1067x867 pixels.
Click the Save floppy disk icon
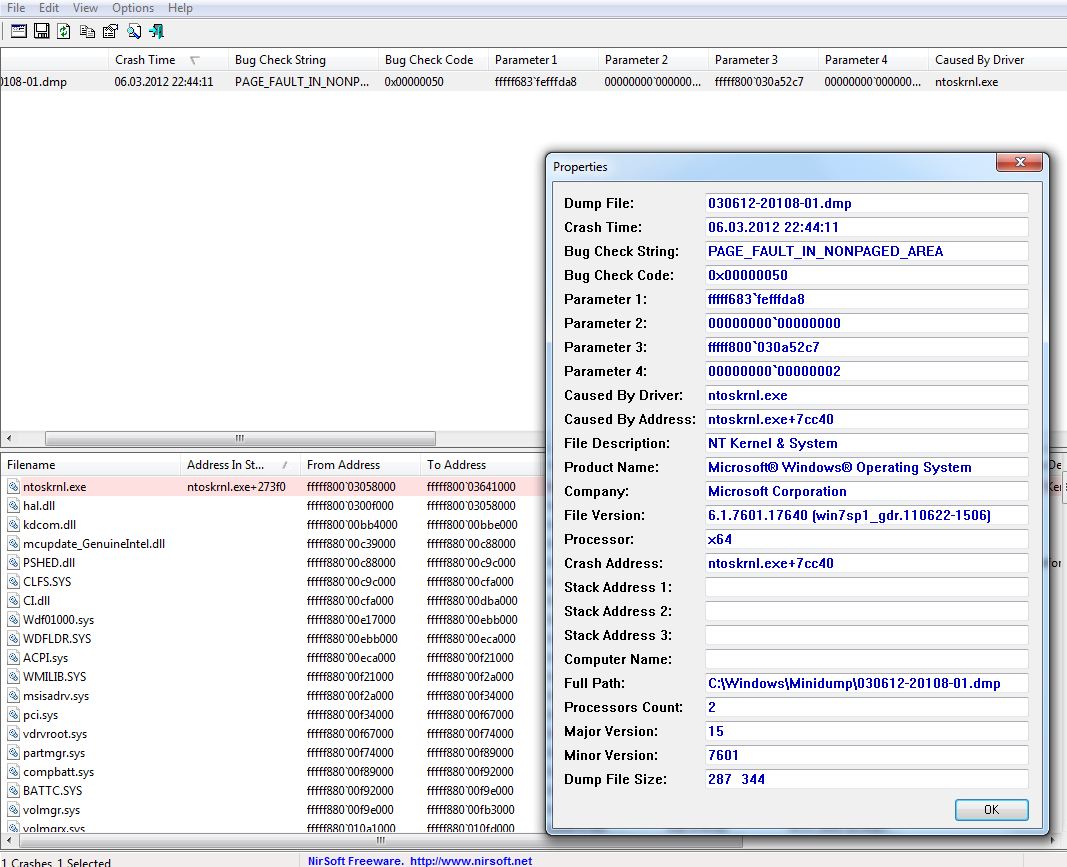[x=42, y=31]
